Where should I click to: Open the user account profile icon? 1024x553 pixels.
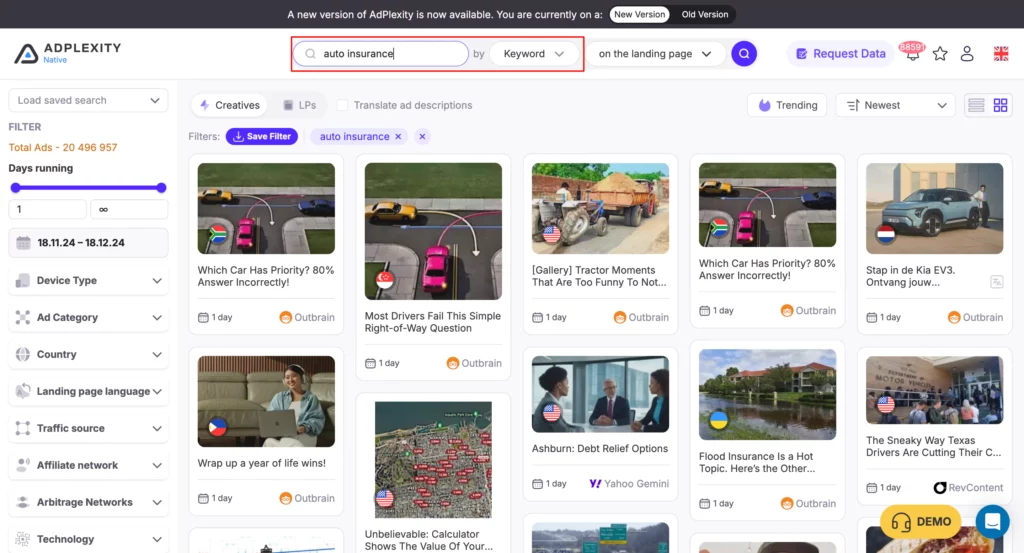967,54
